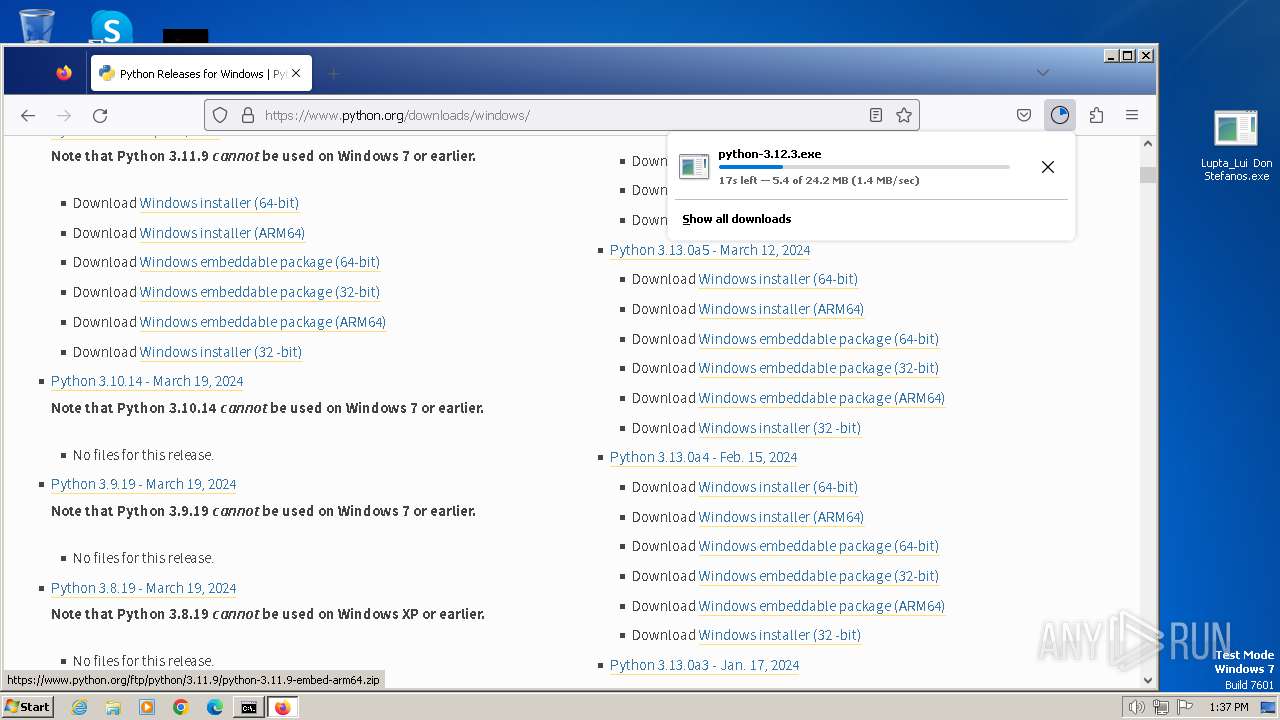Click the page scrollbar down arrow
The width and height of the screenshot is (1280, 720).
click(x=1148, y=680)
